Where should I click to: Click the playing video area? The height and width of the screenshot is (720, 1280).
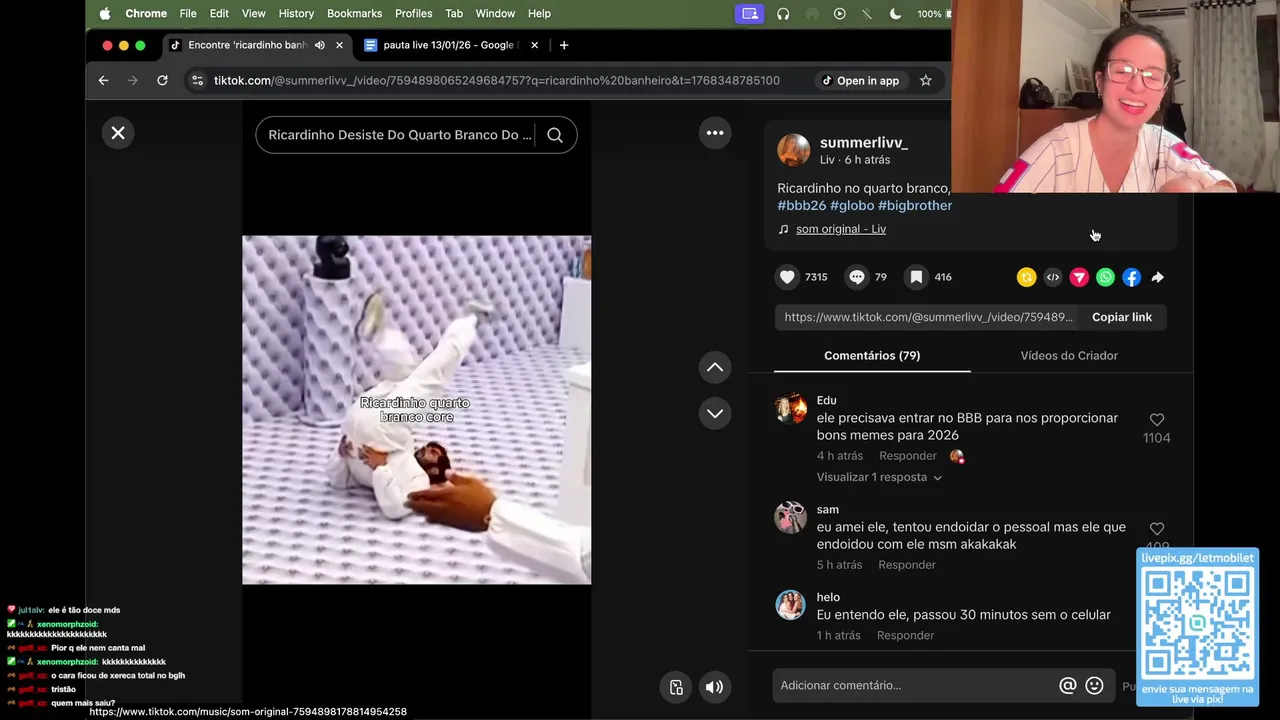tap(416, 410)
